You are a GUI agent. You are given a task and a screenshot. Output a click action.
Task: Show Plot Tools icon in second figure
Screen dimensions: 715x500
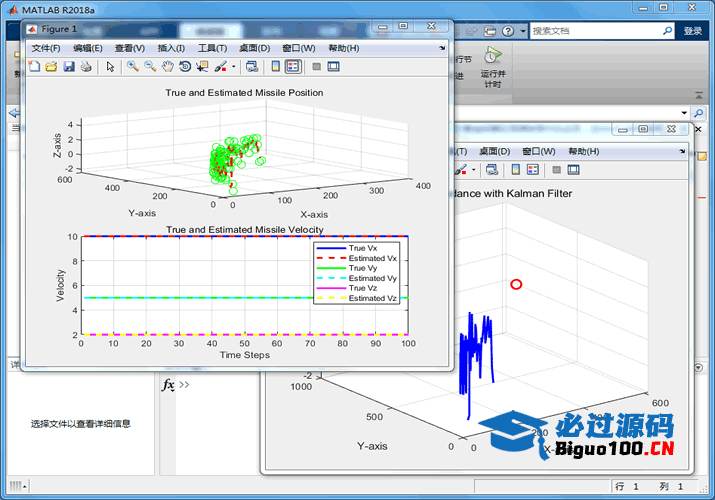coord(574,170)
